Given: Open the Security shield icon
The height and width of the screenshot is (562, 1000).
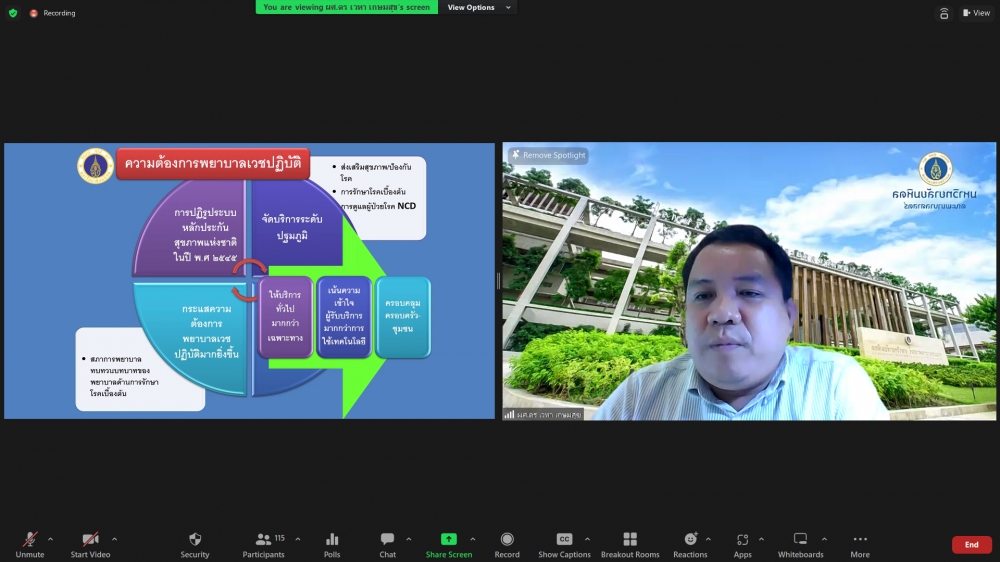Looking at the screenshot, I should 195,540.
